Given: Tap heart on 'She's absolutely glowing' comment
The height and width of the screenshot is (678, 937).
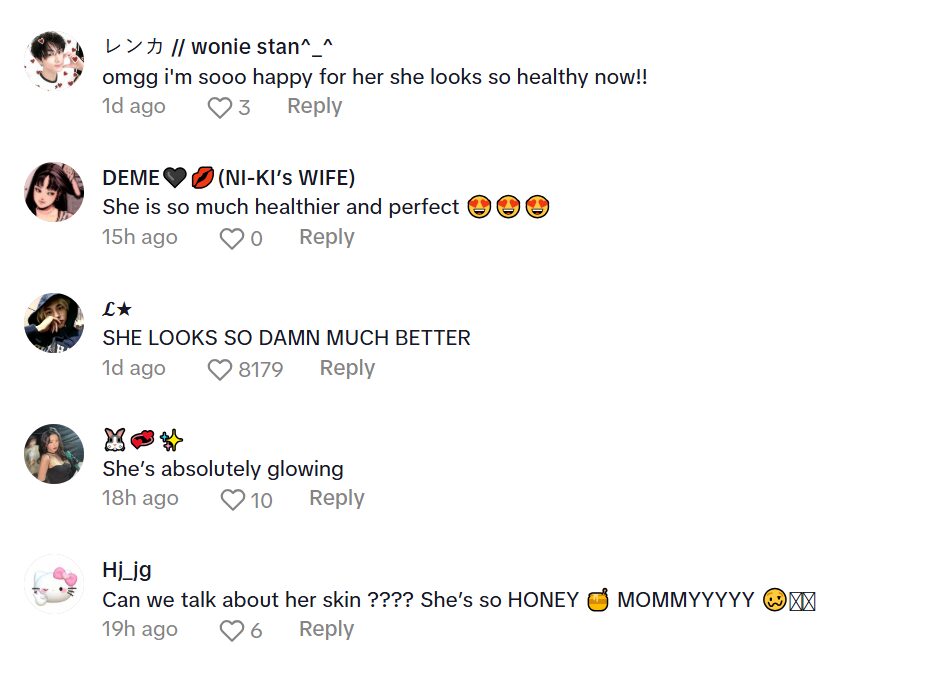Looking at the screenshot, I should coord(232,500).
